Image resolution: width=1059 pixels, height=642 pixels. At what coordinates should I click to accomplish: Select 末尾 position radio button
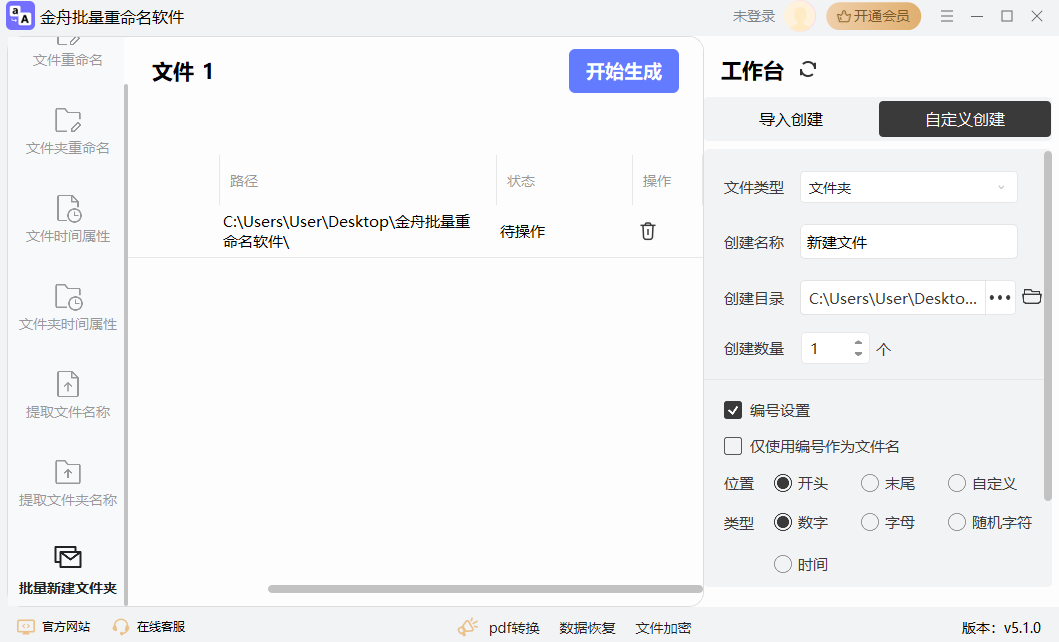click(870, 483)
